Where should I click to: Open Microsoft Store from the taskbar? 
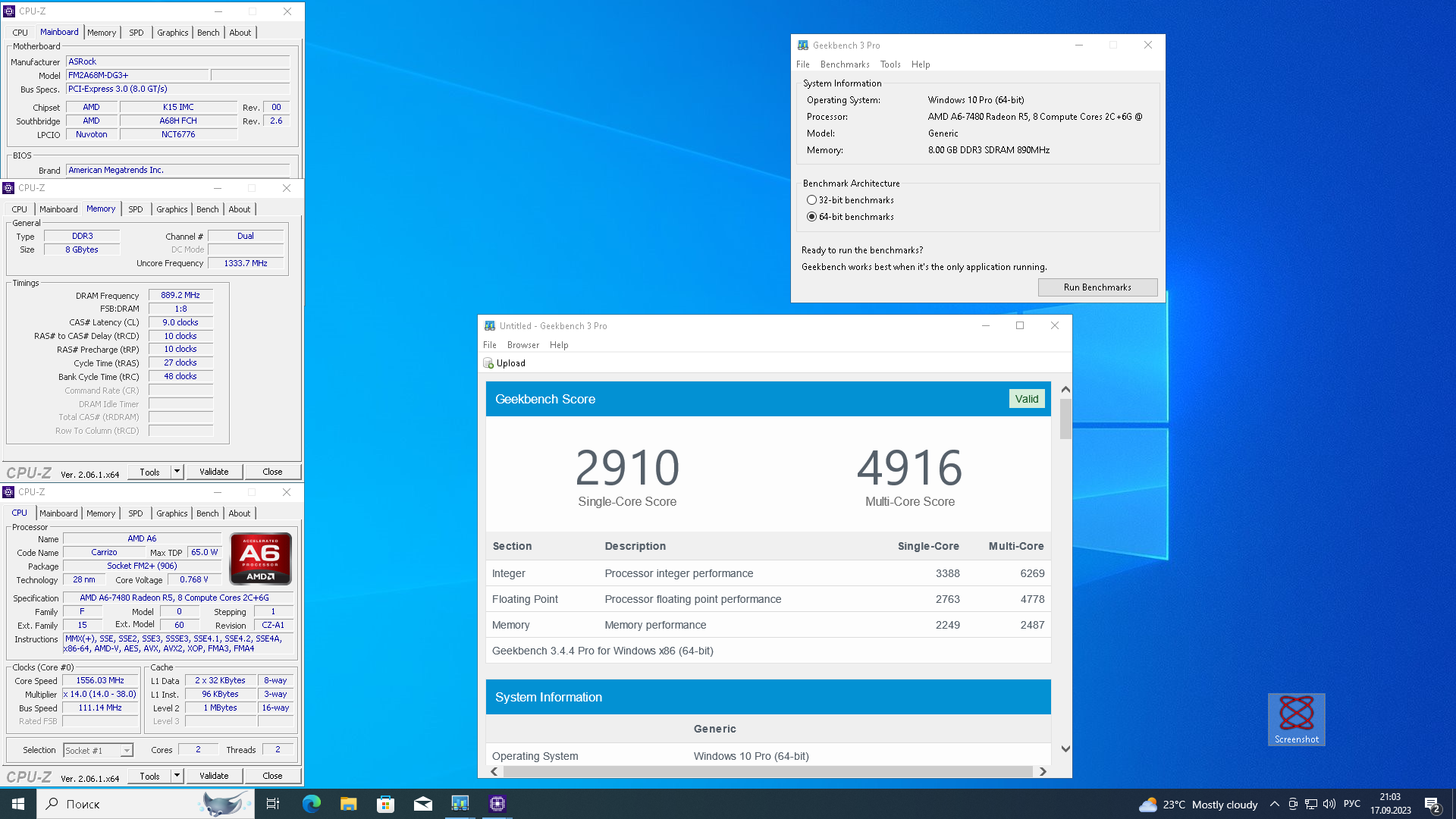pyautogui.click(x=385, y=804)
